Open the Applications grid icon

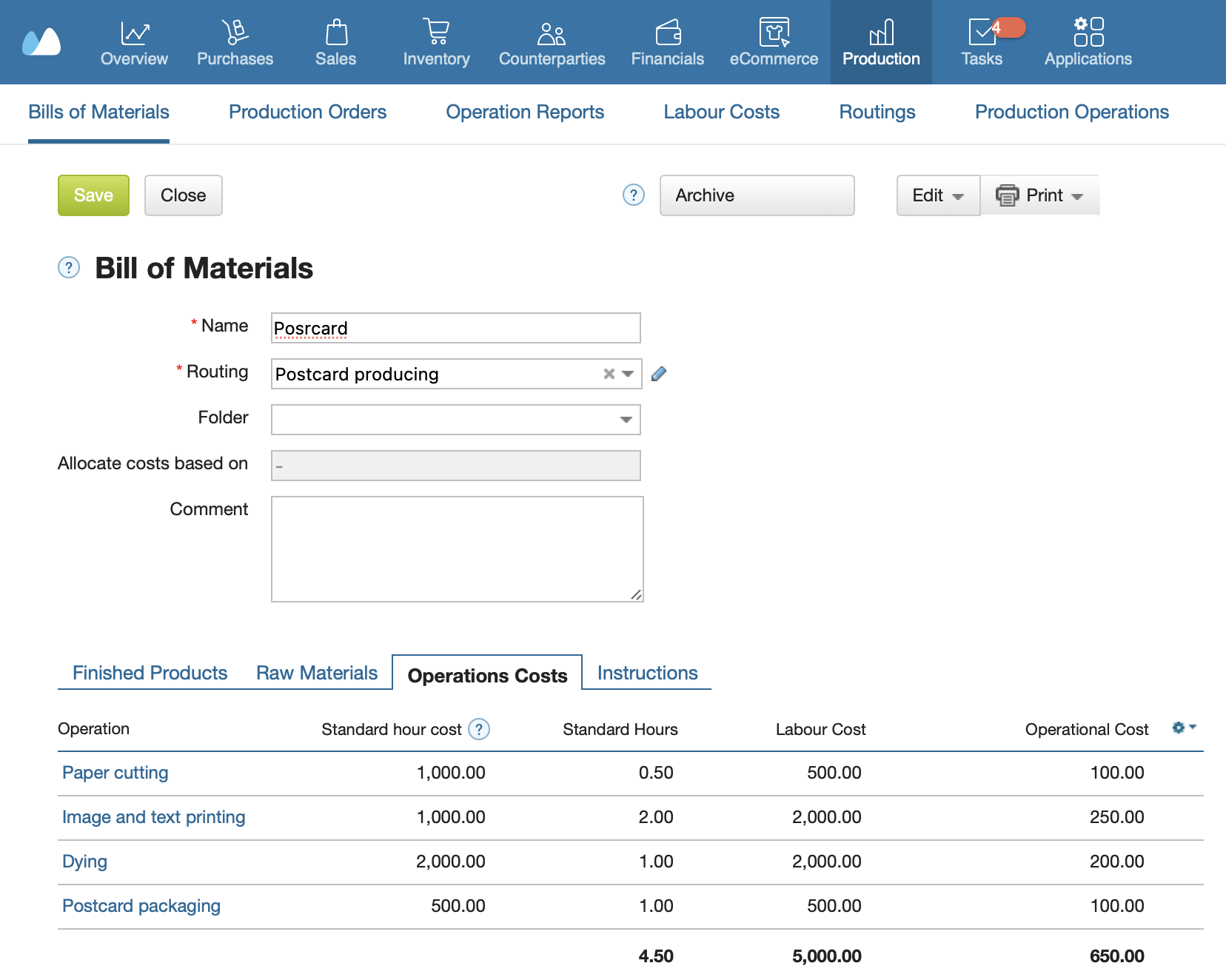1088,33
